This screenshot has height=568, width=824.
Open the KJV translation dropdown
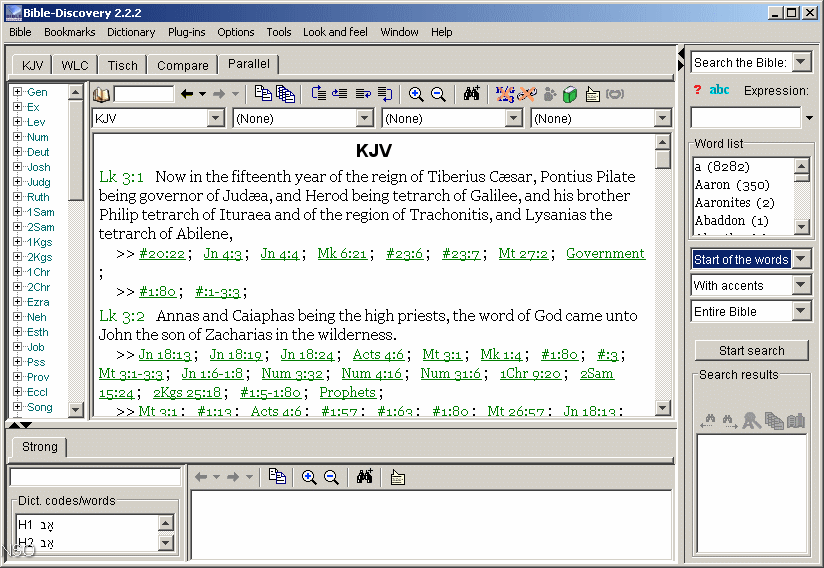(215, 118)
